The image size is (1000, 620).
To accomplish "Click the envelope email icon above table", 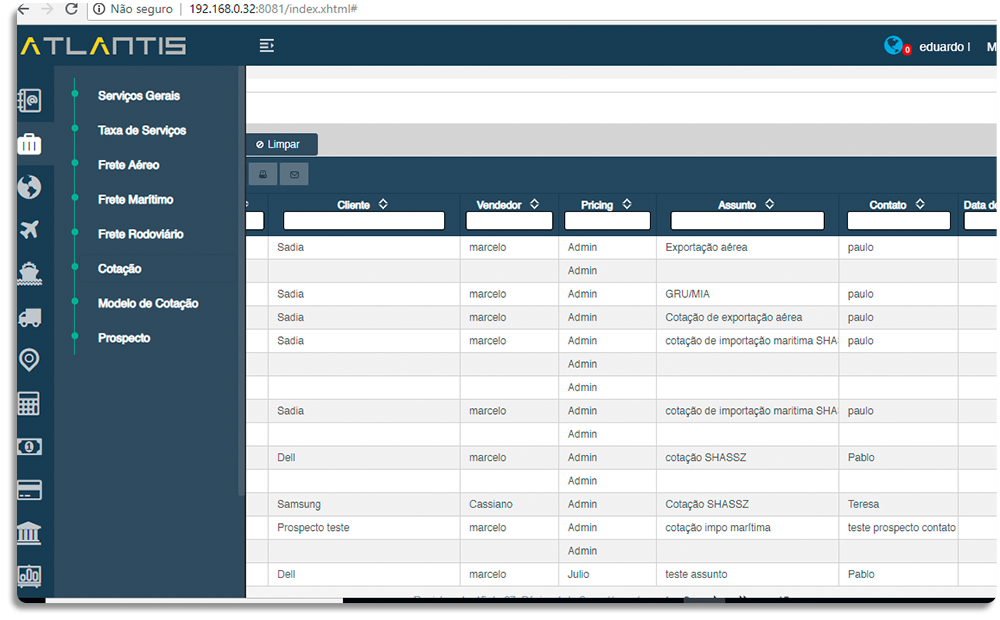I will (294, 174).
